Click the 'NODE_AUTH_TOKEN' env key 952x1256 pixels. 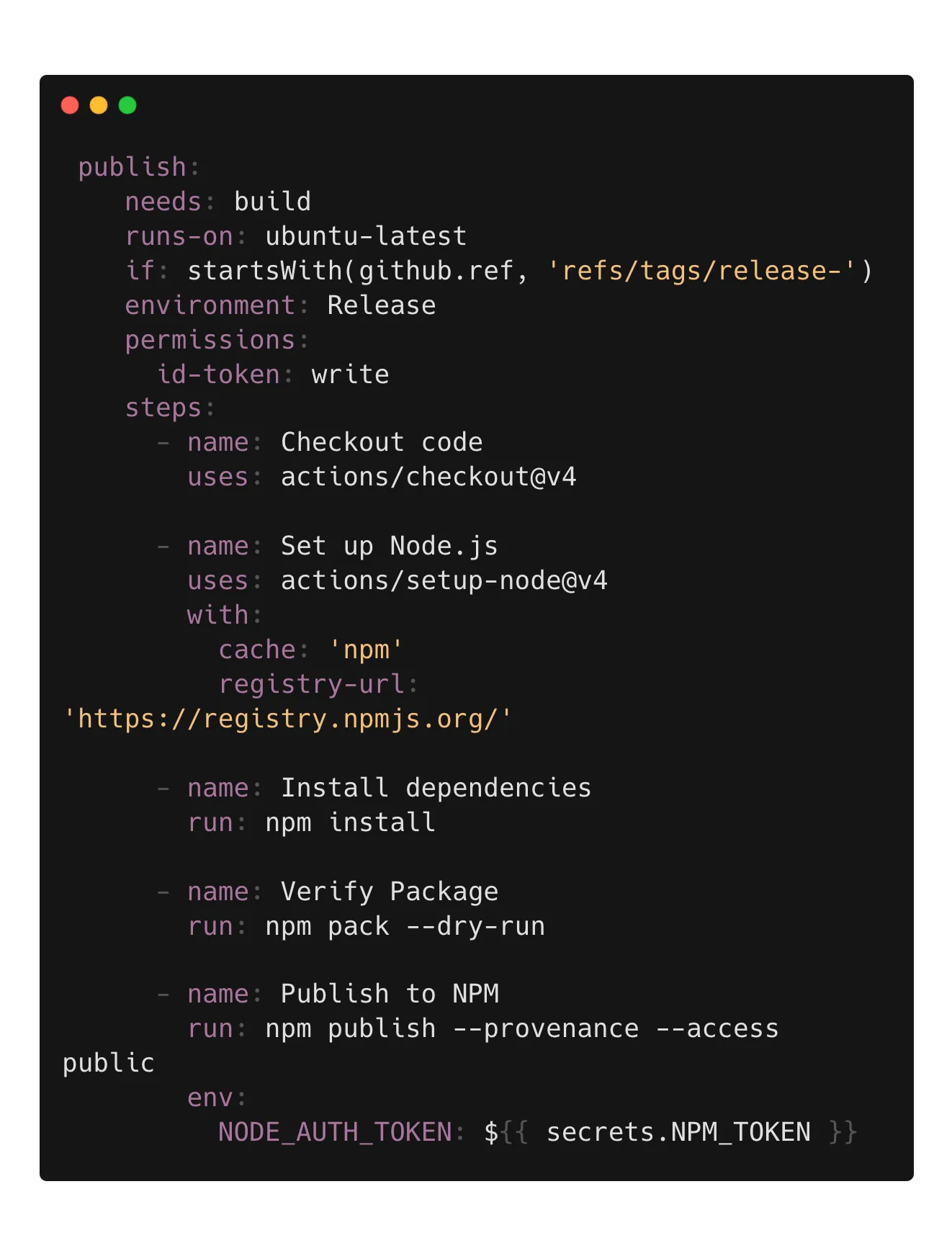tap(336, 1132)
